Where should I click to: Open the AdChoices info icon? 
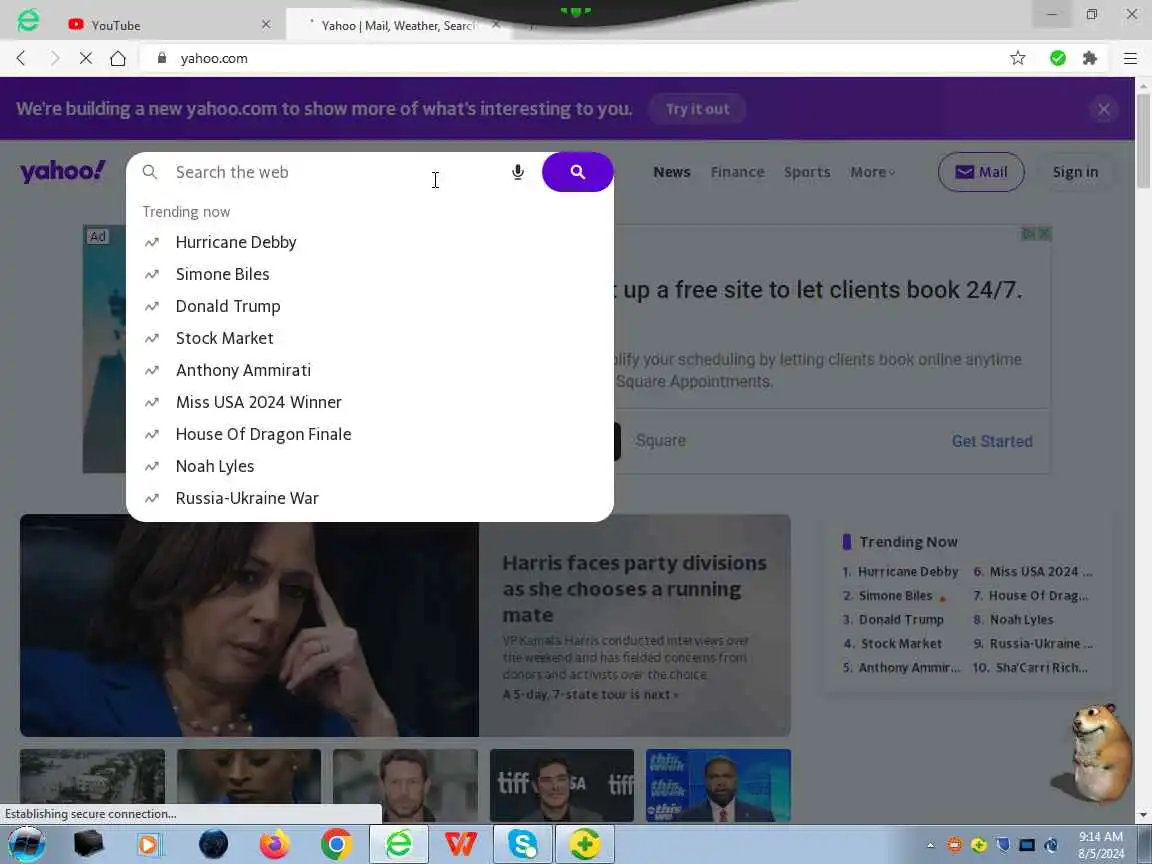tap(1029, 234)
